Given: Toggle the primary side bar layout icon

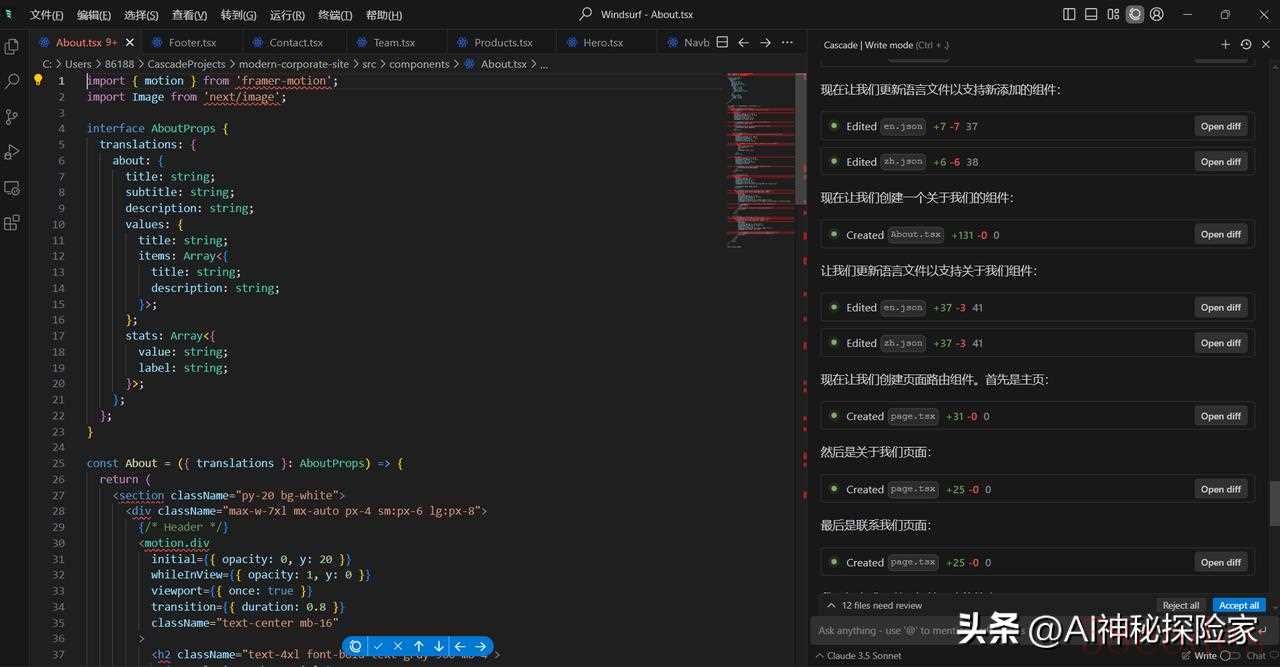Looking at the screenshot, I should (x=1069, y=14).
